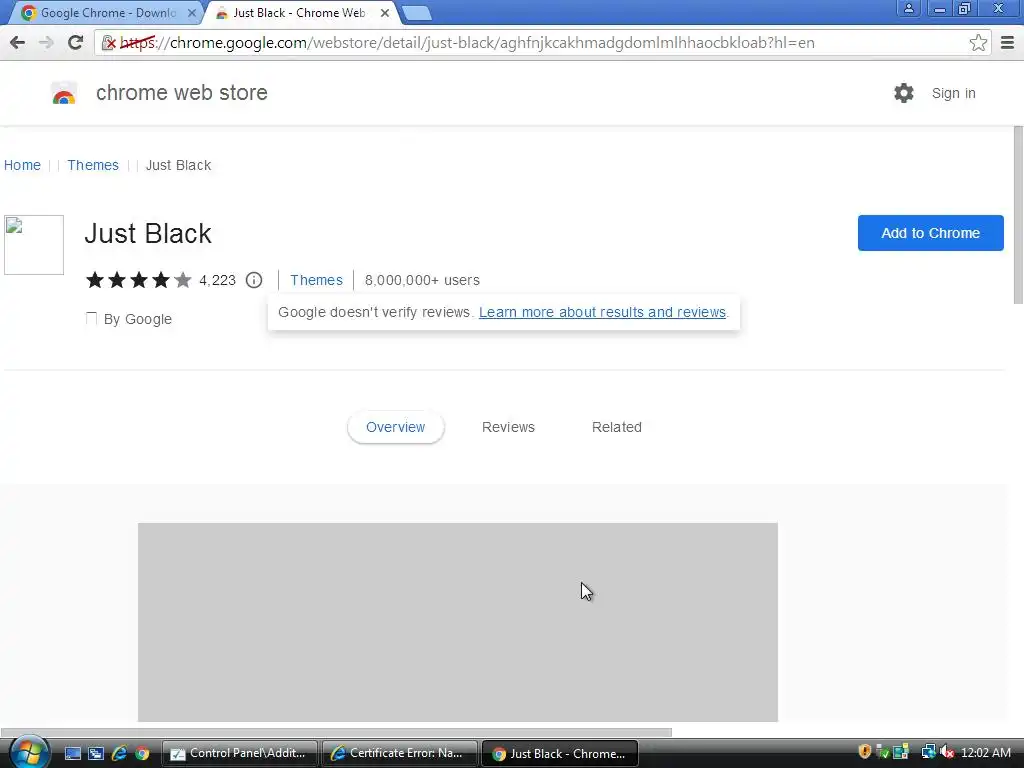Click the horizontal page scrollbar
Image resolution: width=1024 pixels, height=768 pixels.
336,732
